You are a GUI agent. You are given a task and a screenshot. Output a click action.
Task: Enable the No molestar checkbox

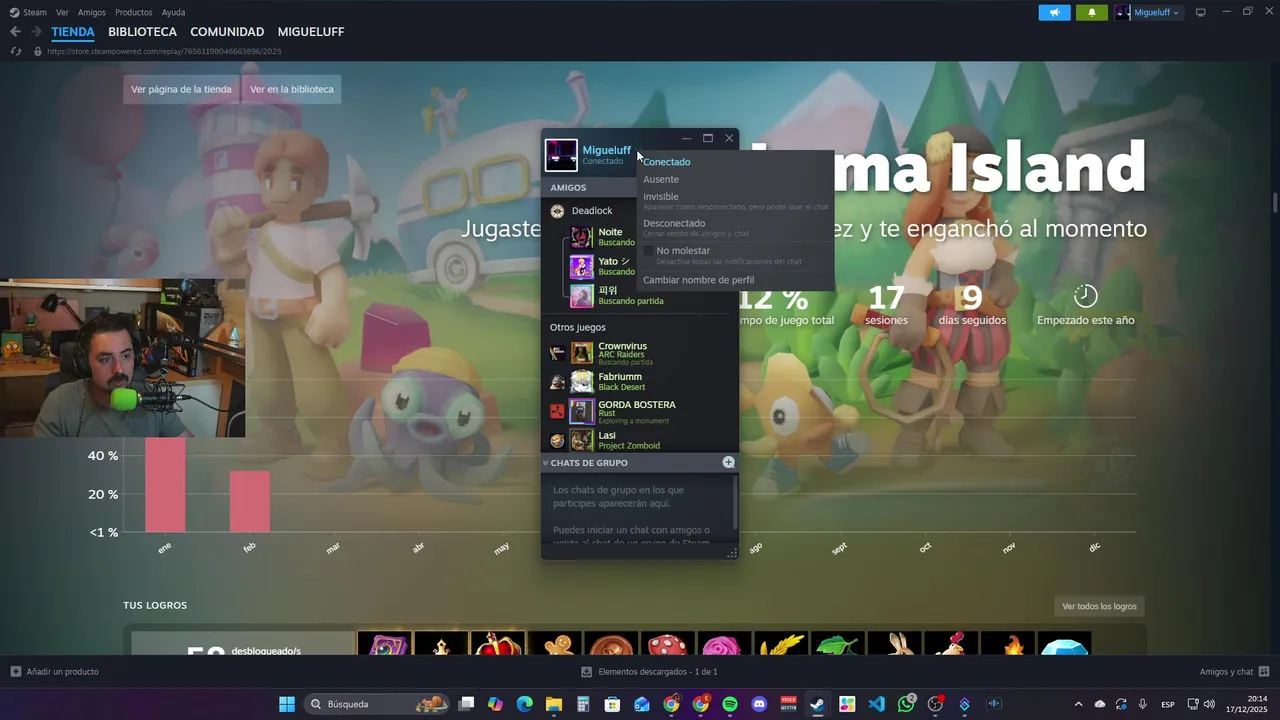tap(648, 251)
